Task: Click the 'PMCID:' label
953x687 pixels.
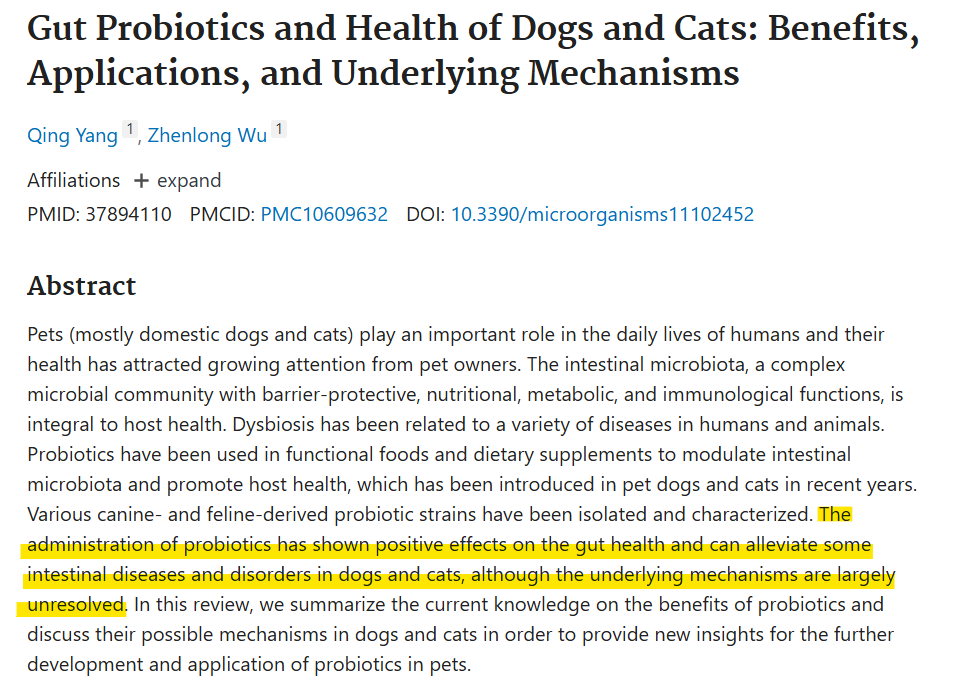Action: point(222,214)
